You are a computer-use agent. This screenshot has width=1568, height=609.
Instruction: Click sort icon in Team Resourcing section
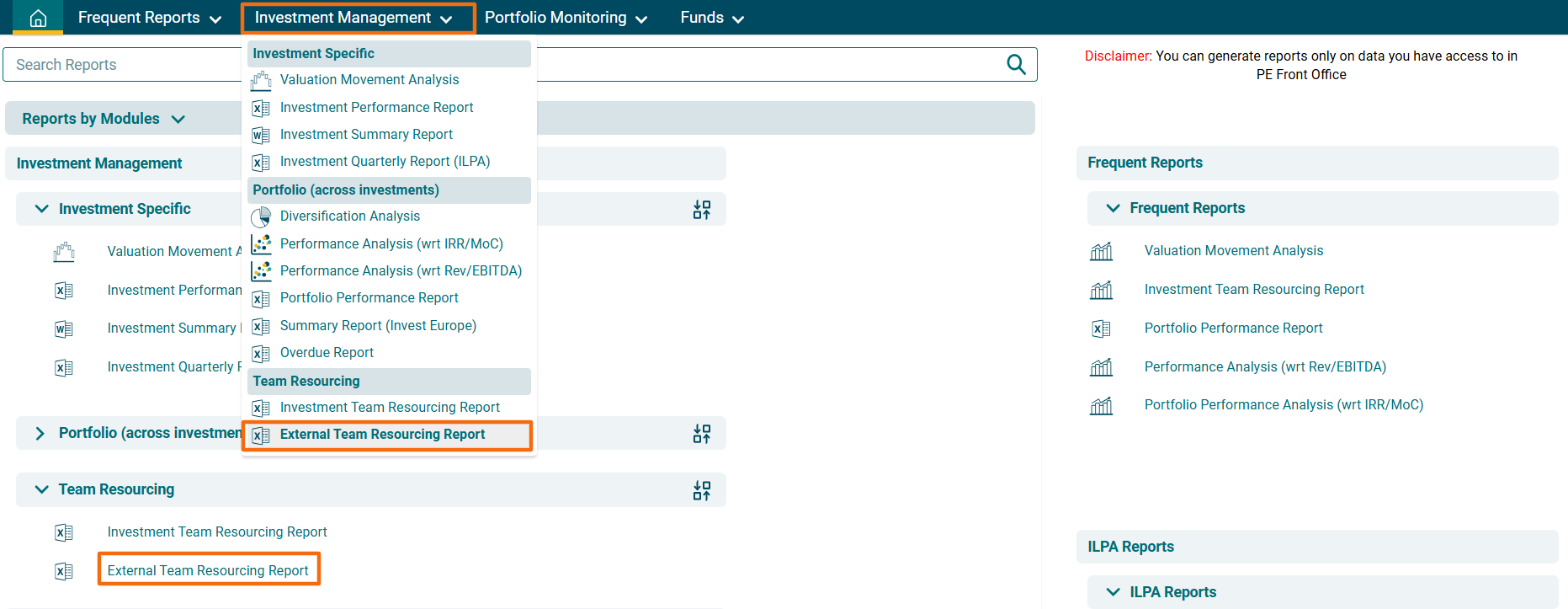pyautogui.click(x=701, y=490)
